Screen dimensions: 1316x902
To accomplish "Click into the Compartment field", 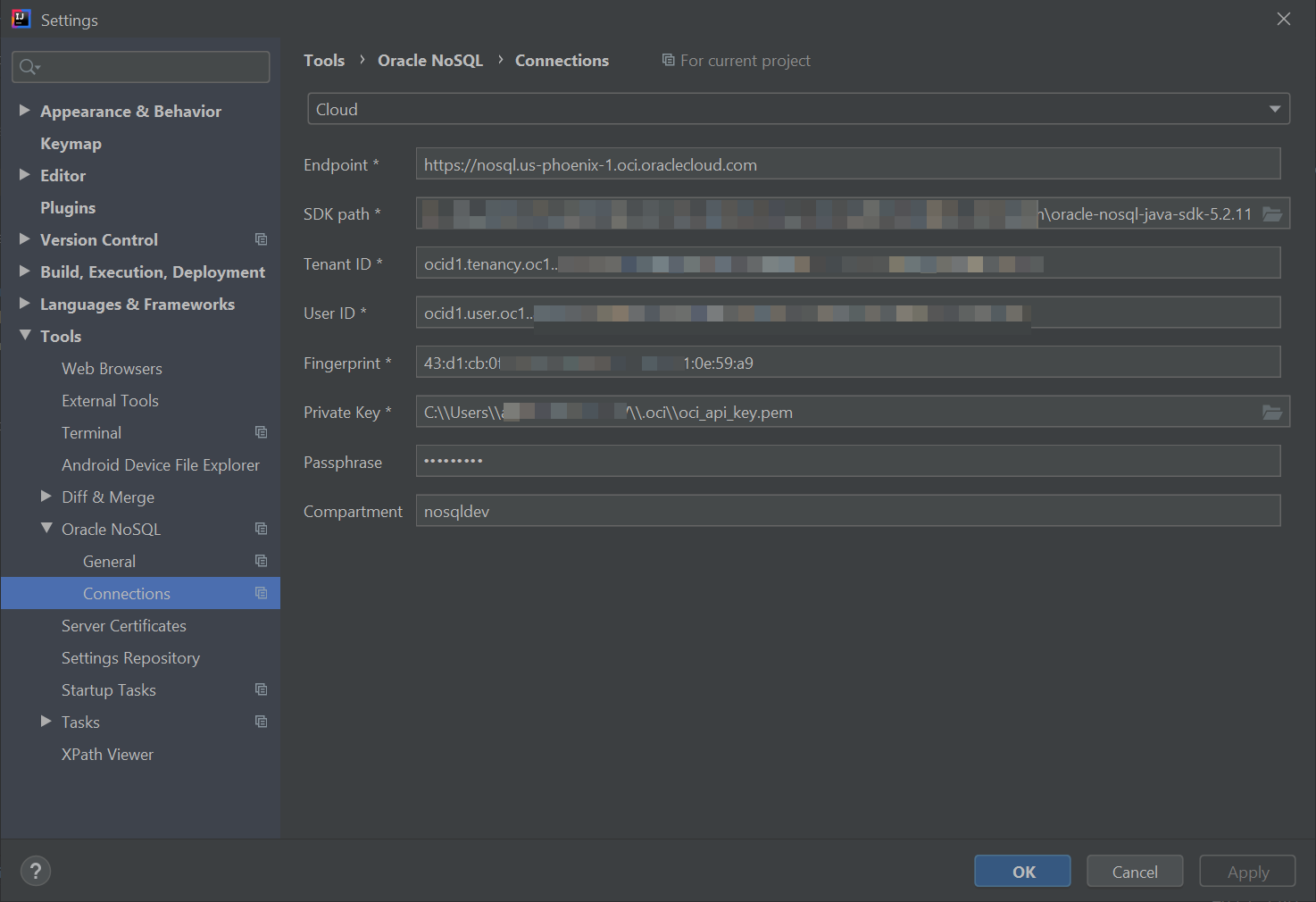I will (847, 512).
